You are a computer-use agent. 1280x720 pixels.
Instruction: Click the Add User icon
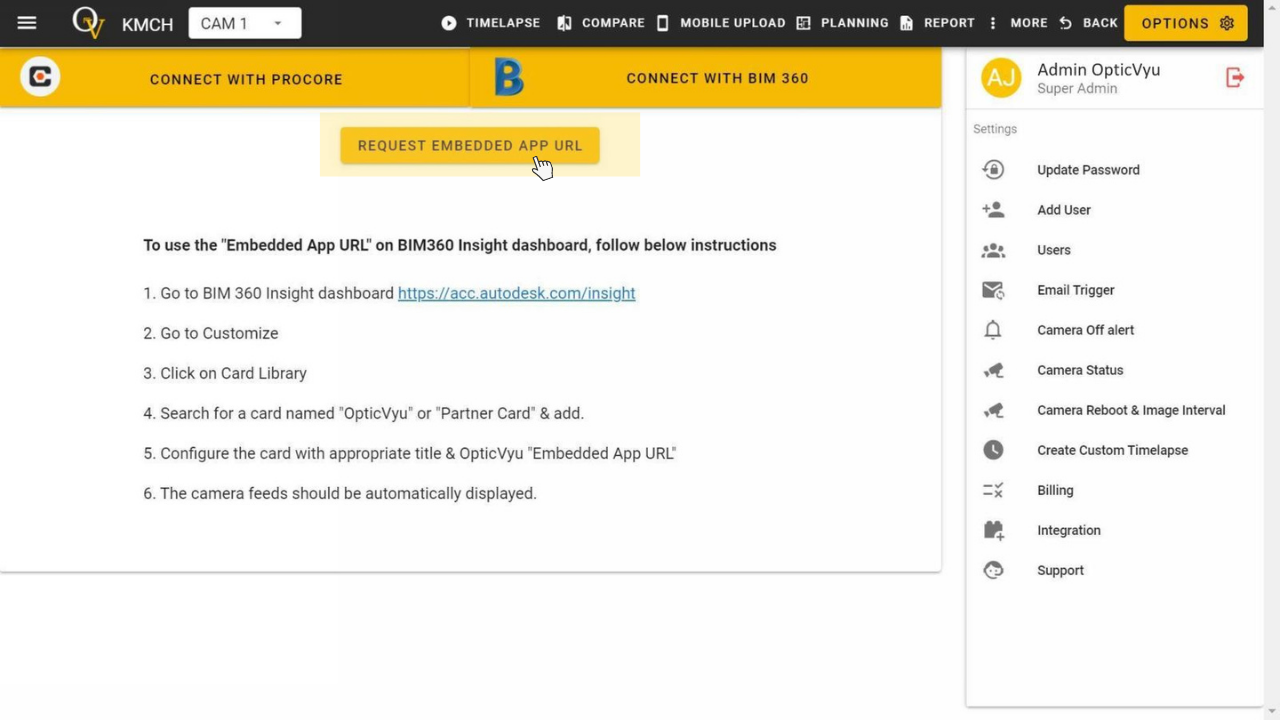tap(993, 210)
